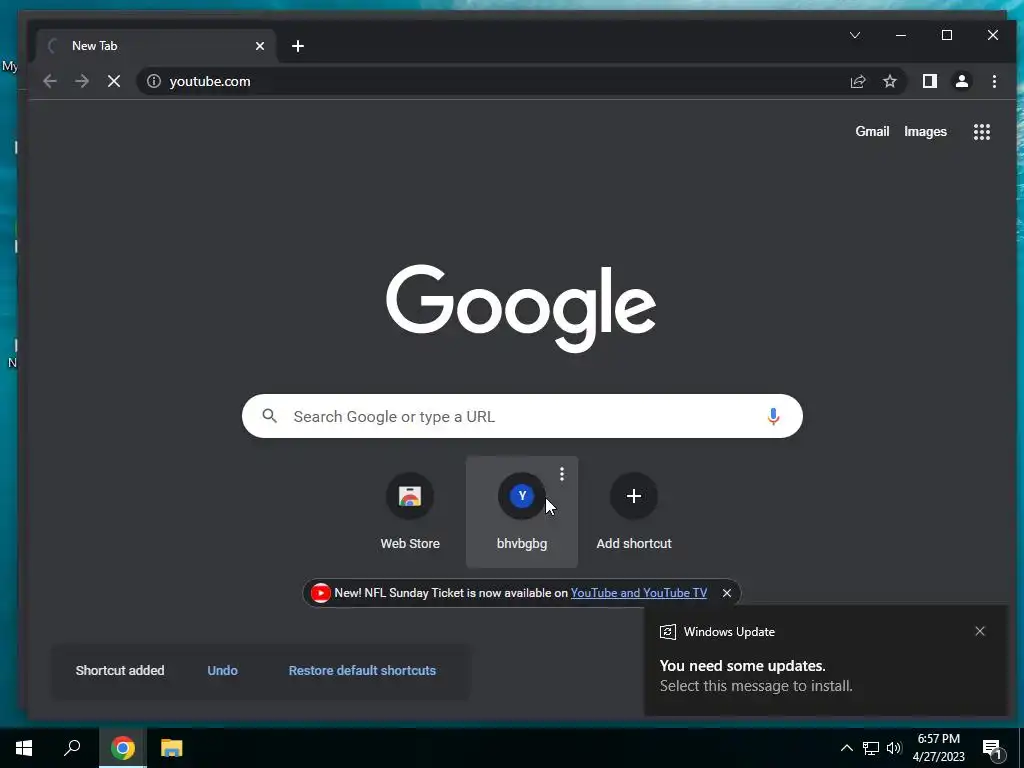Dismiss Windows Update notification
Screen dimensions: 1024x768
click(980, 631)
